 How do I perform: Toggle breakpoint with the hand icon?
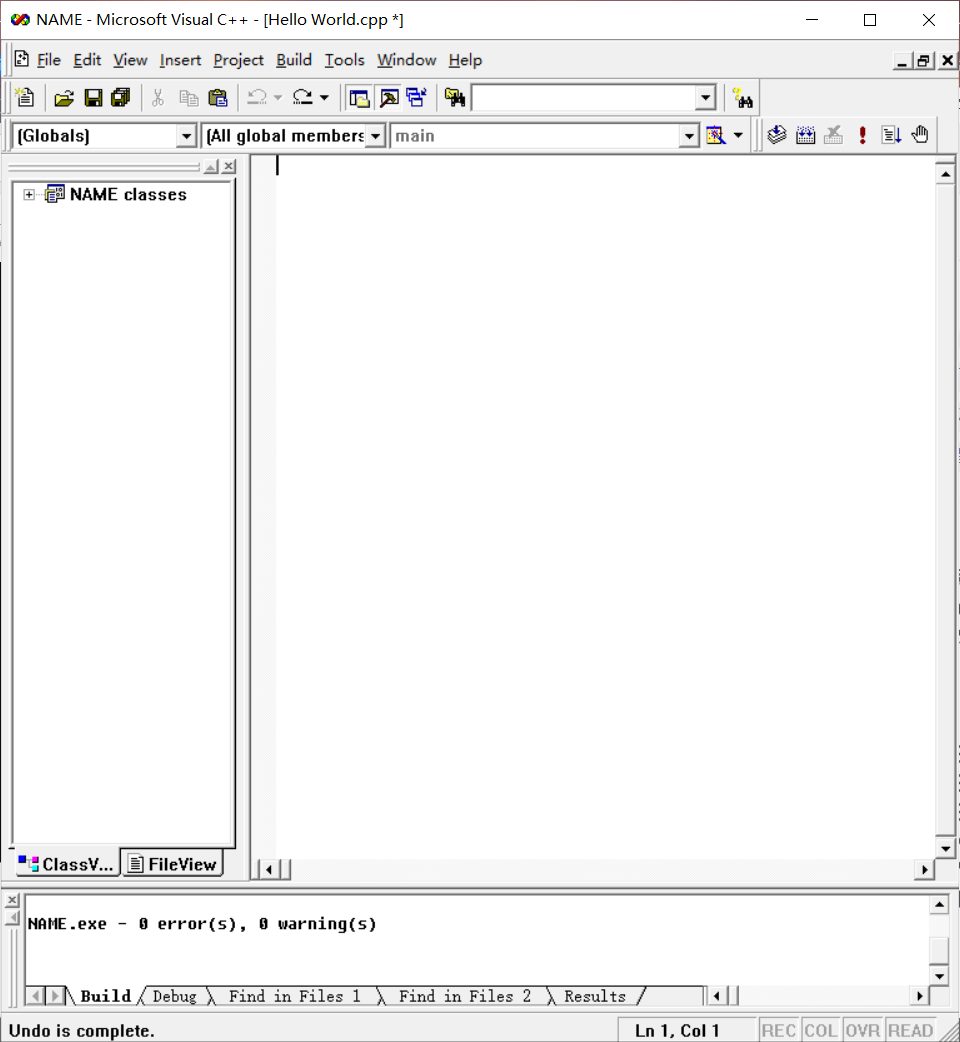(x=920, y=135)
